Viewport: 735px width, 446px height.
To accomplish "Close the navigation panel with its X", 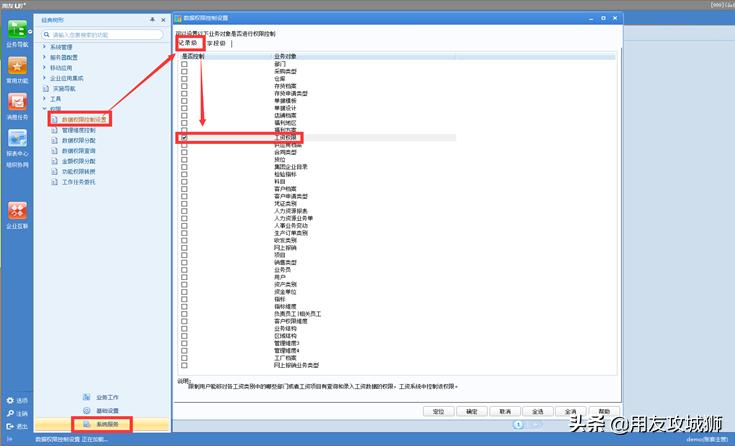I will pos(163,20).
